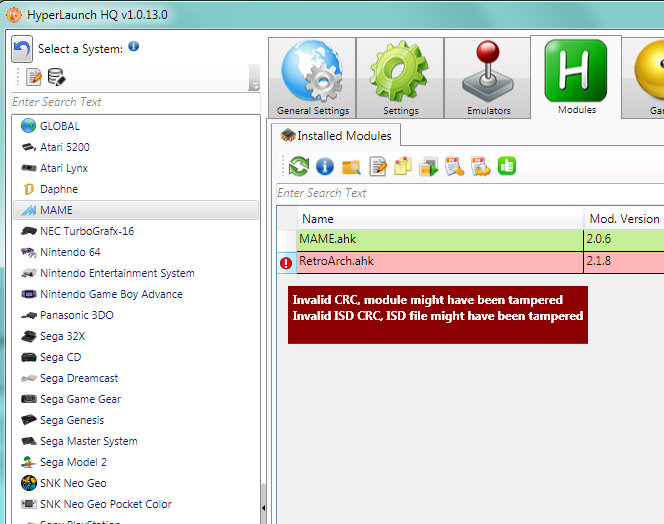Click the blue undo arrow button
The image size is (664, 524).
(x=22, y=49)
